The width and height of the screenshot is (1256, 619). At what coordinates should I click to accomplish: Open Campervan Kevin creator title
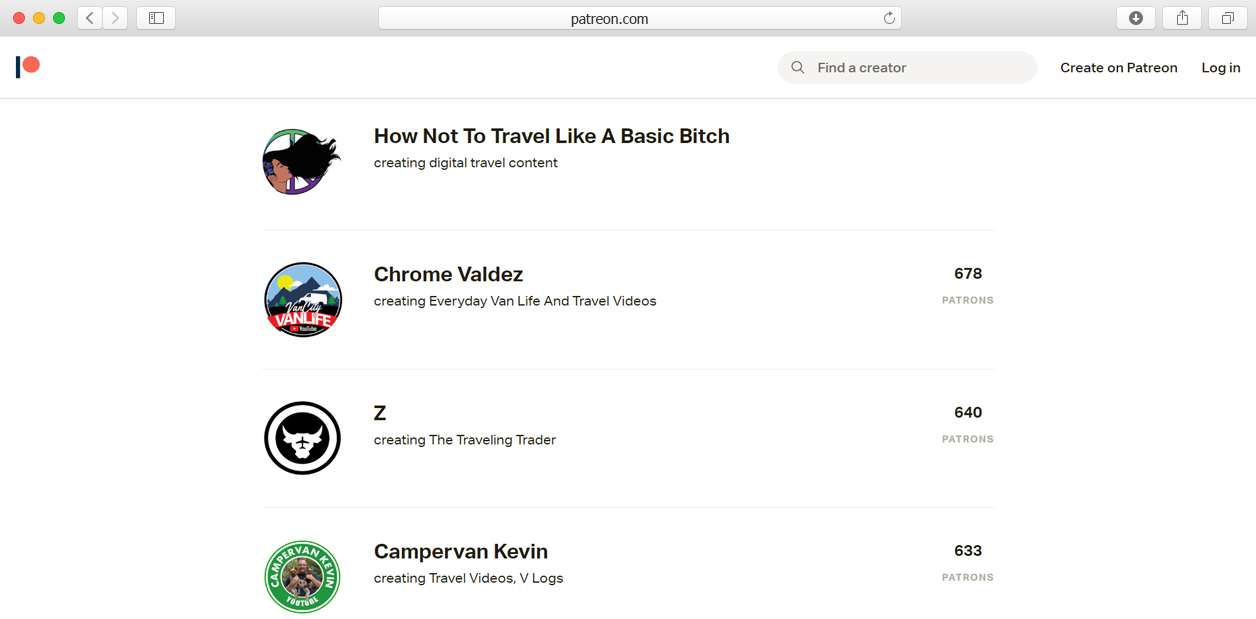click(x=460, y=551)
